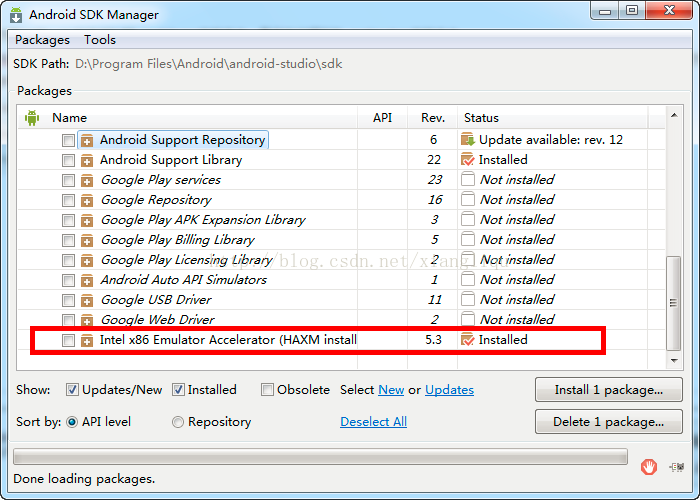The height and width of the screenshot is (500, 700).
Task: Click the Status column header
Action: tap(553, 118)
